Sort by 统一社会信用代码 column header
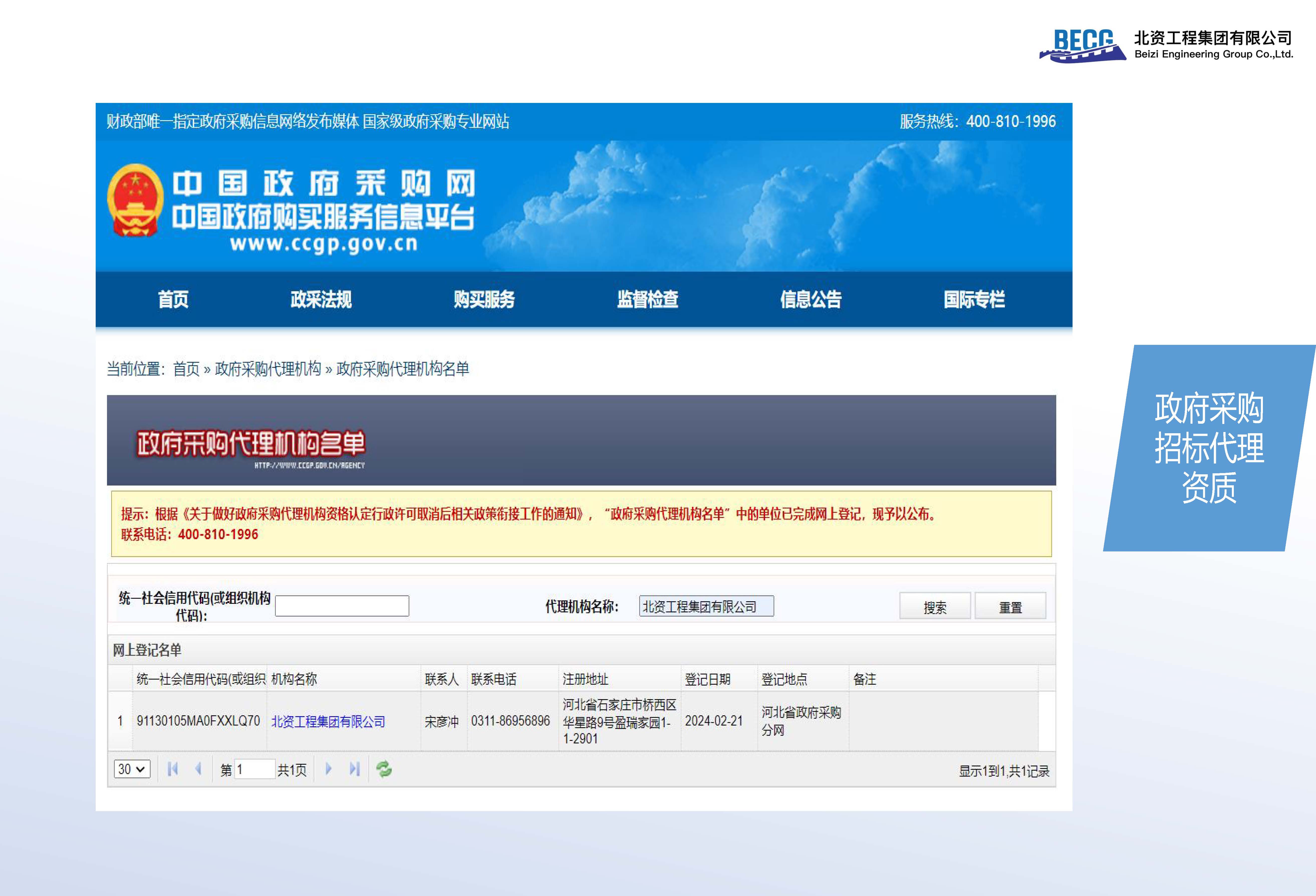The height and width of the screenshot is (896, 1316). [200, 679]
